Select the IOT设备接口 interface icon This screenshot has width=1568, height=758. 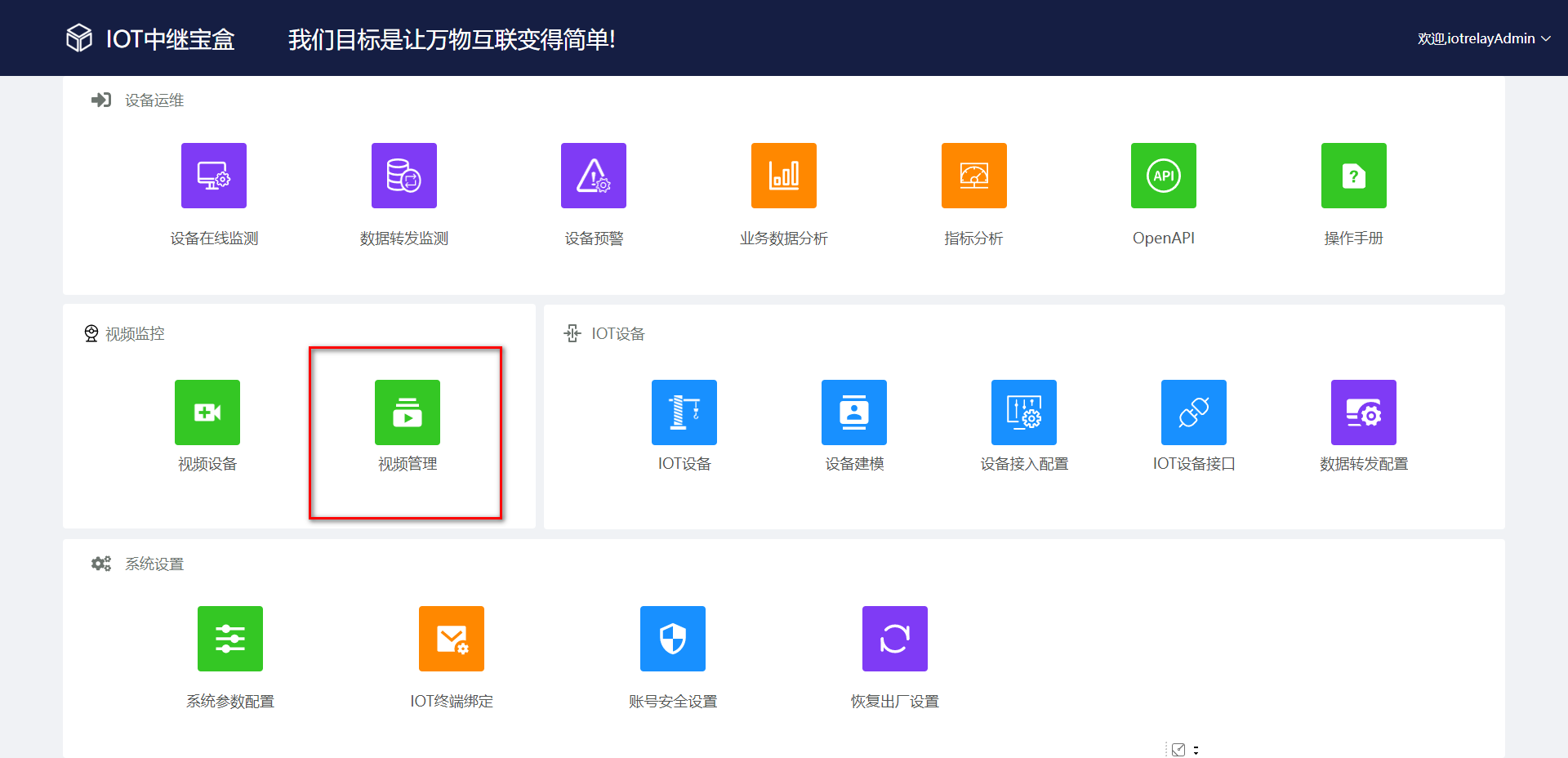[1193, 412]
